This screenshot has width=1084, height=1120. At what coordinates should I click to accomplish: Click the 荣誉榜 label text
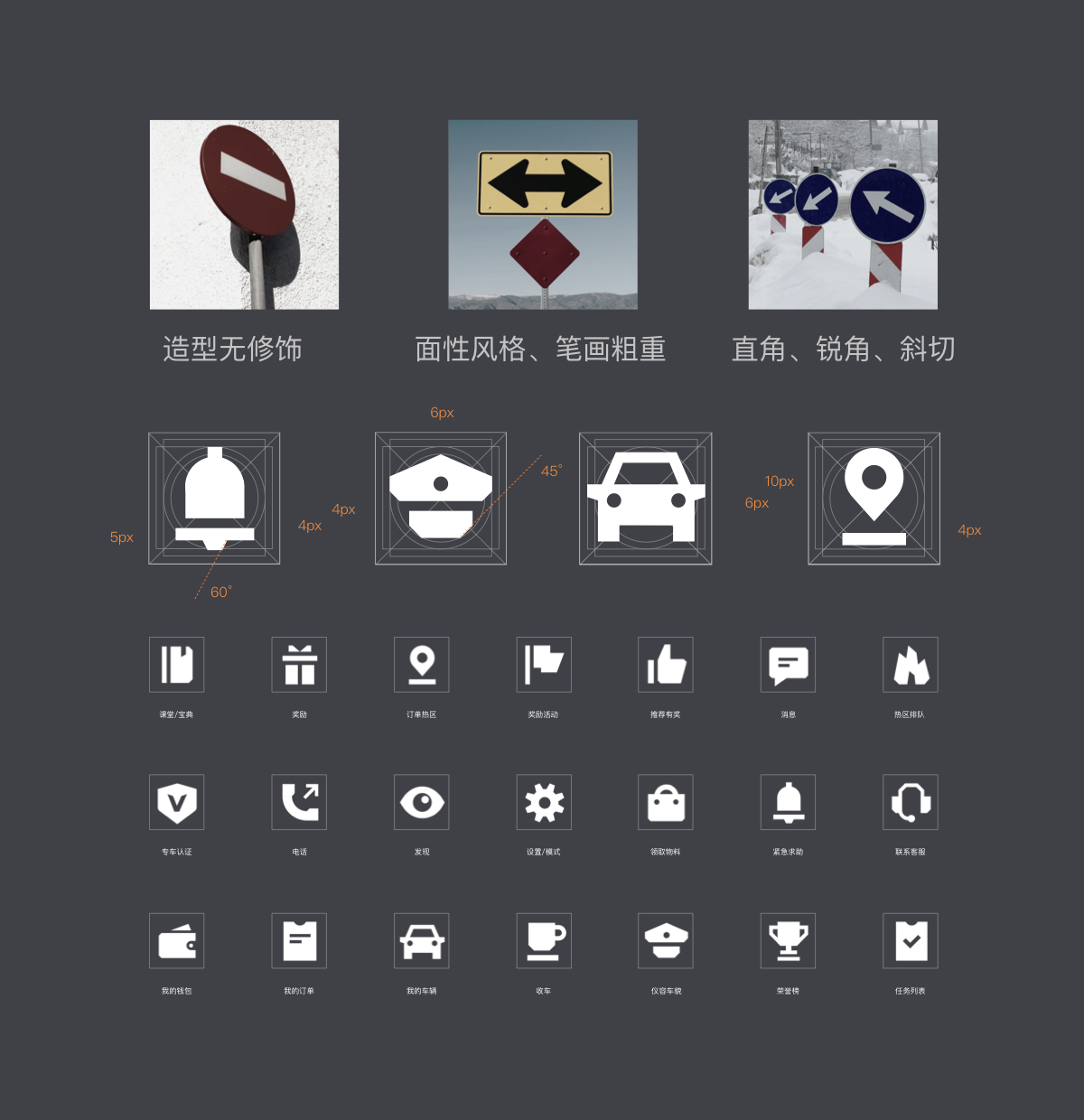tap(789, 991)
